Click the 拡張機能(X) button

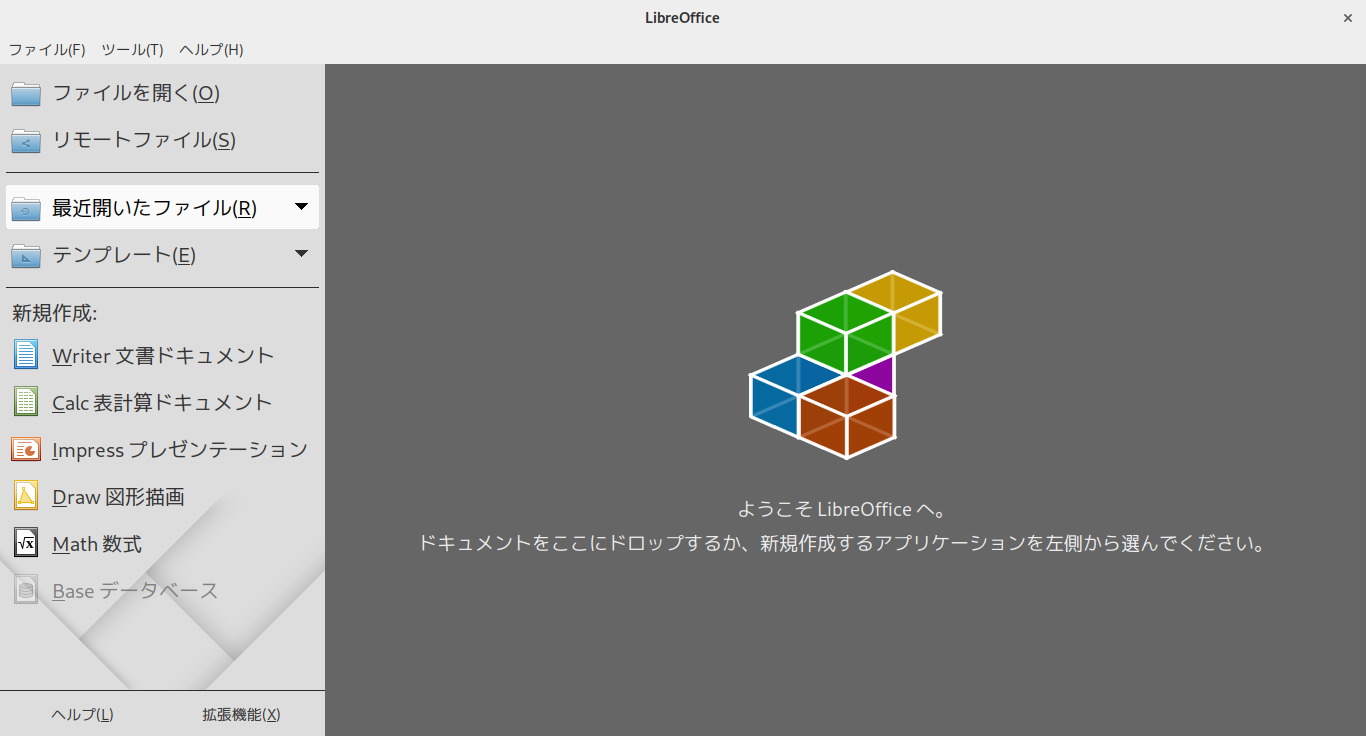coord(241,714)
